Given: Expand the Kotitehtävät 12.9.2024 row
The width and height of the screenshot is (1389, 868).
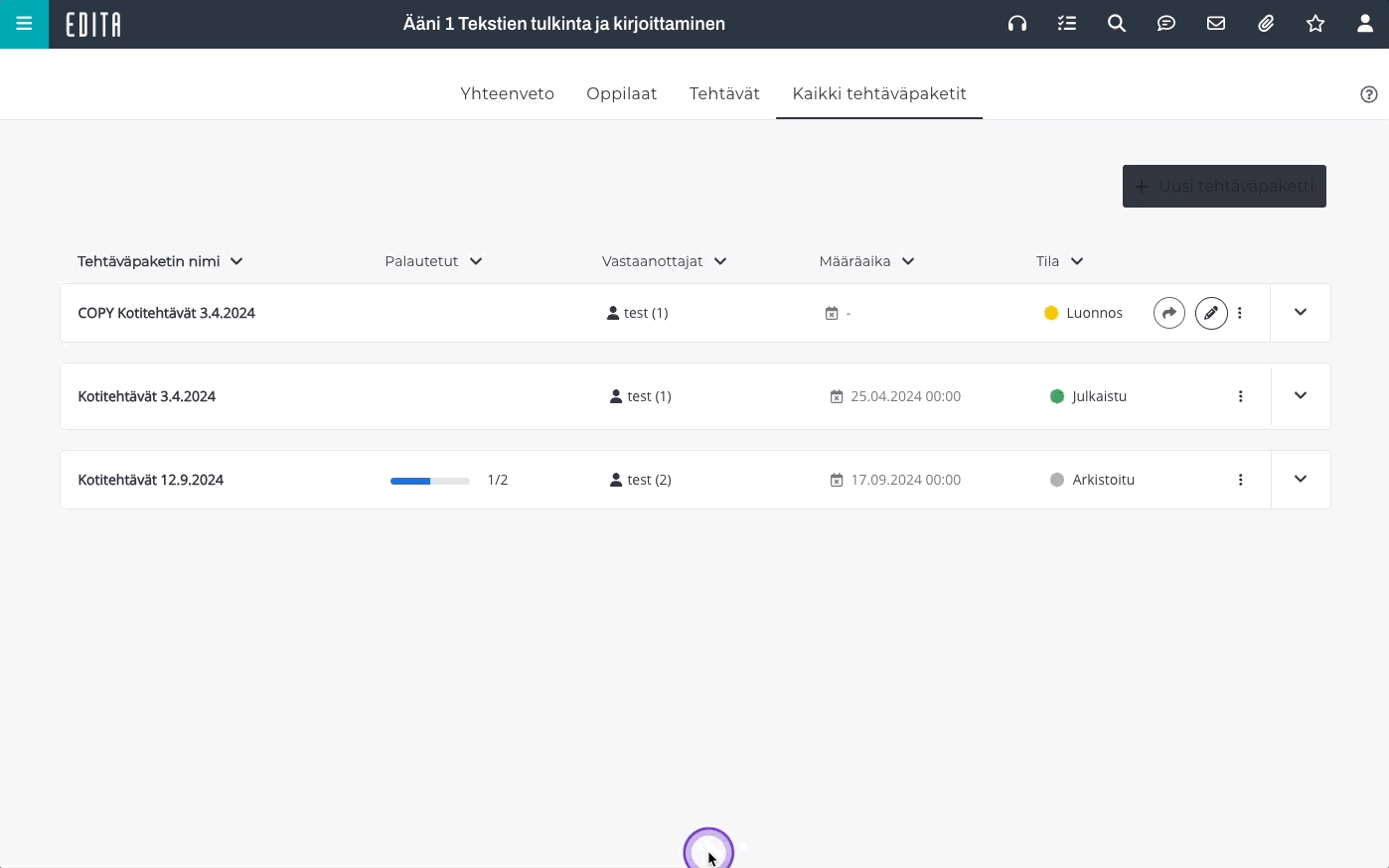Looking at the screenshot, I should point(1301,480).
